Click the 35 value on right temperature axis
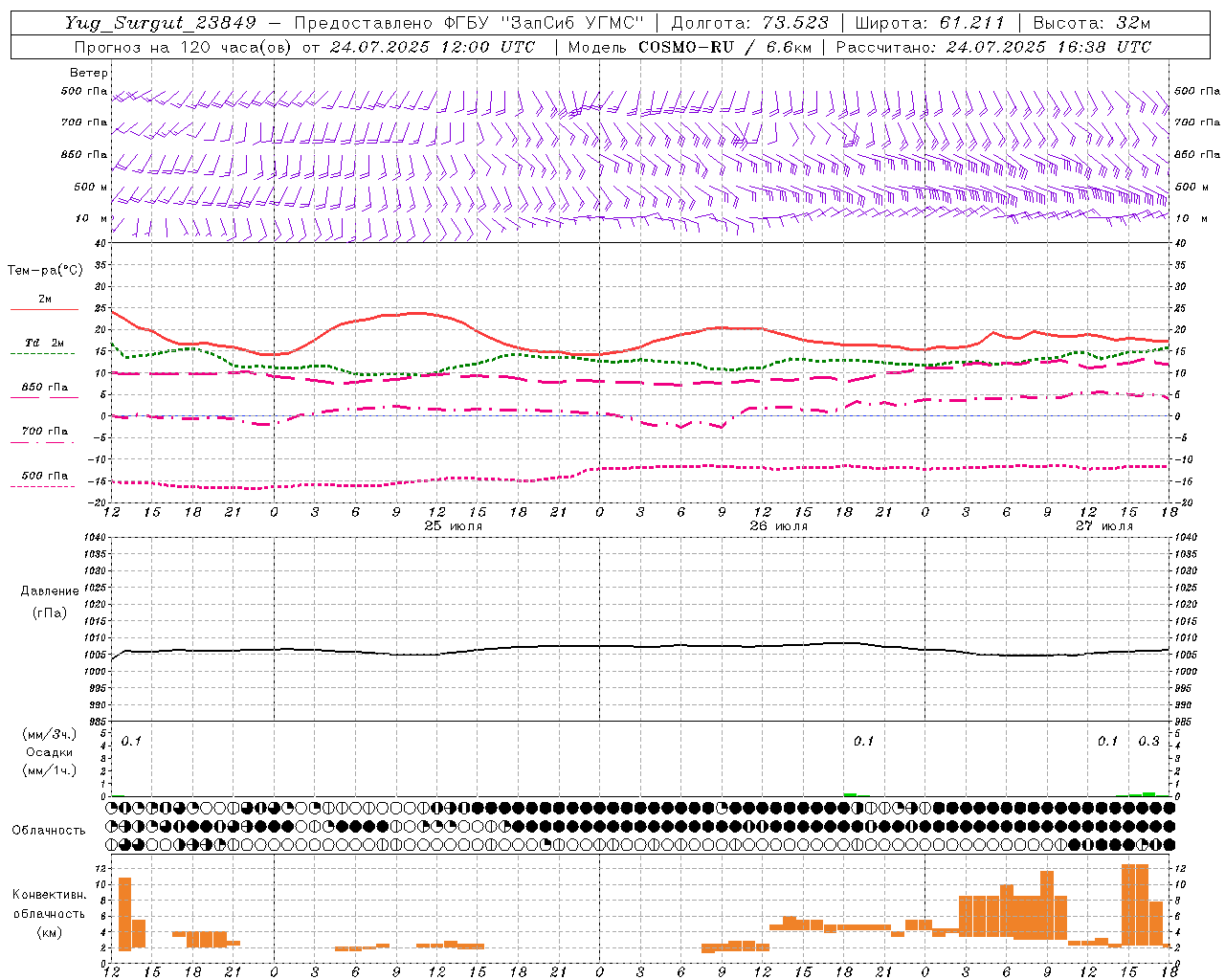Image resolution: width=1225 pixels, height=980 pixels. 1181,265
